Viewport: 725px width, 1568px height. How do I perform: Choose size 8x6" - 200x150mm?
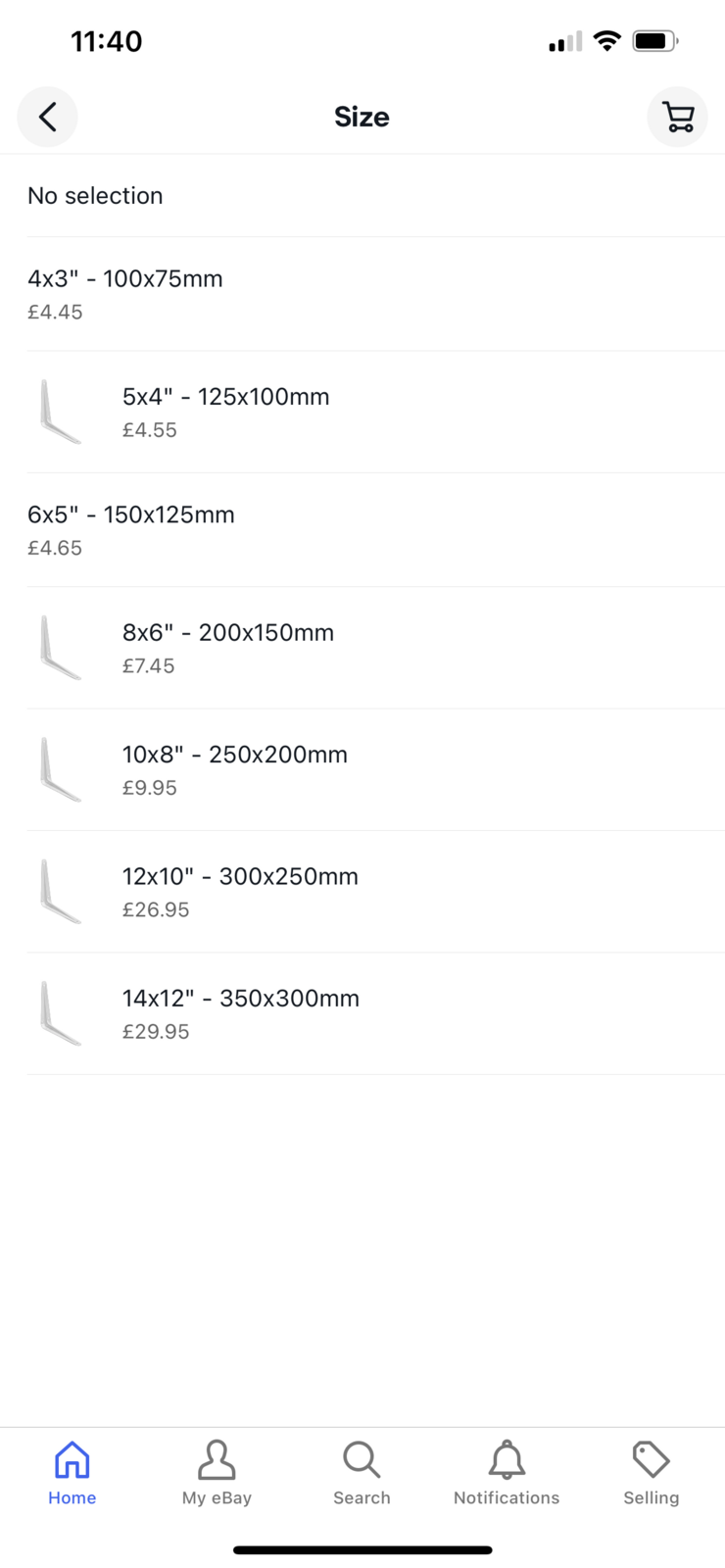(228, 647)
